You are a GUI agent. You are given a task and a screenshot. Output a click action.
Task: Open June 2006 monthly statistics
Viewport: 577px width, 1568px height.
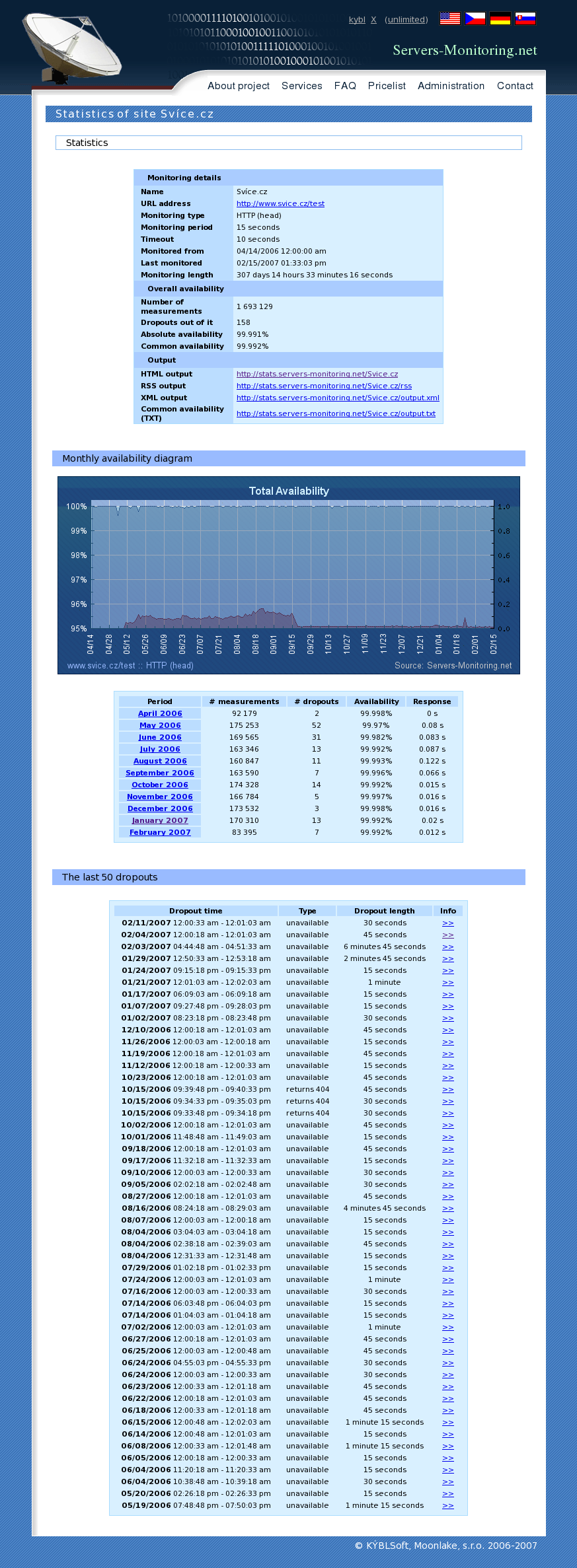click(160, 737)
